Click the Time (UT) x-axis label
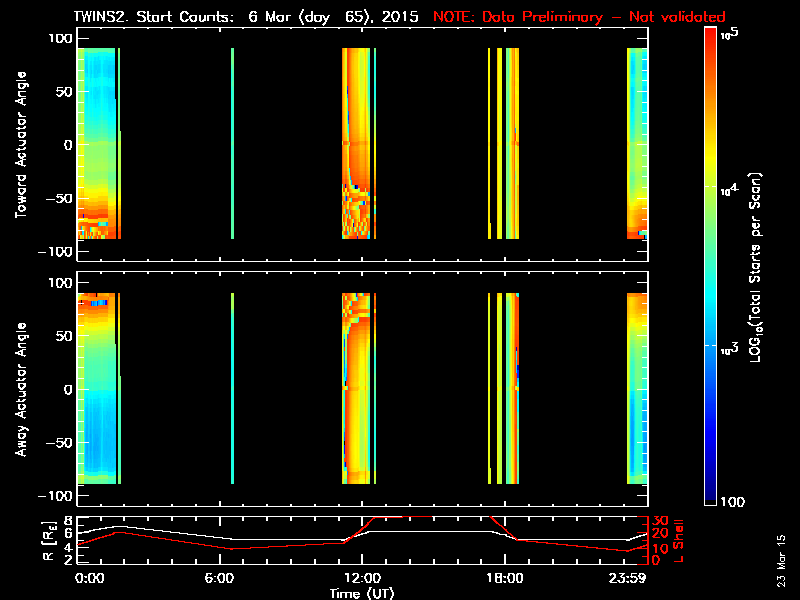800x600 pixels. click(x=361, y=593)
